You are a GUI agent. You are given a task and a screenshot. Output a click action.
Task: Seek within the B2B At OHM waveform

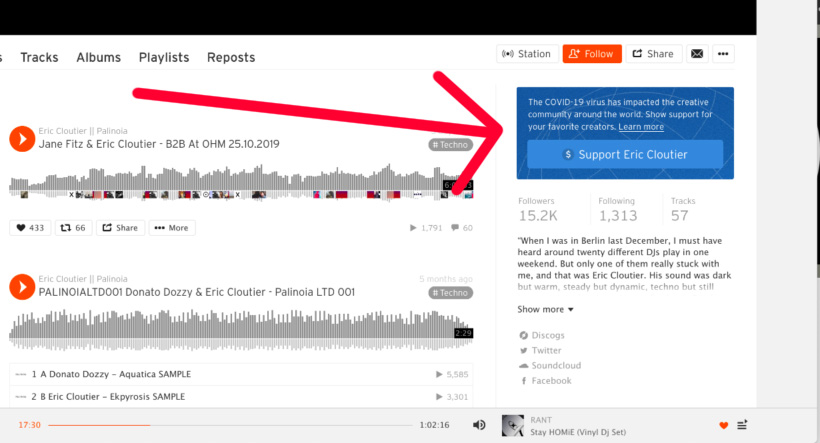[241, 182]
